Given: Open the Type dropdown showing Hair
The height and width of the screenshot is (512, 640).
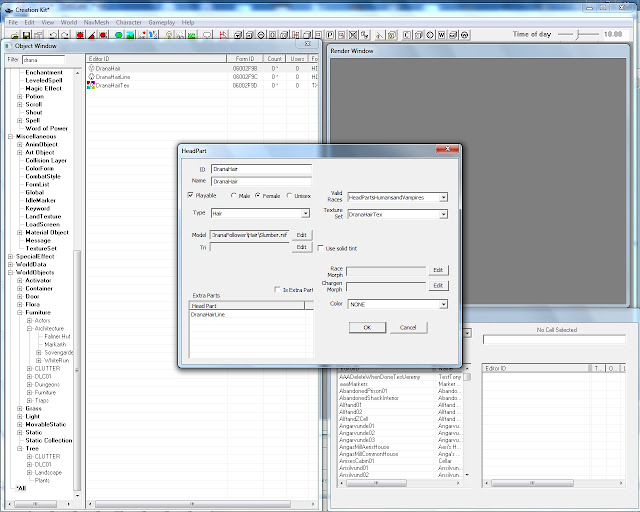Looking at the screenshot, I should (305, 213).
